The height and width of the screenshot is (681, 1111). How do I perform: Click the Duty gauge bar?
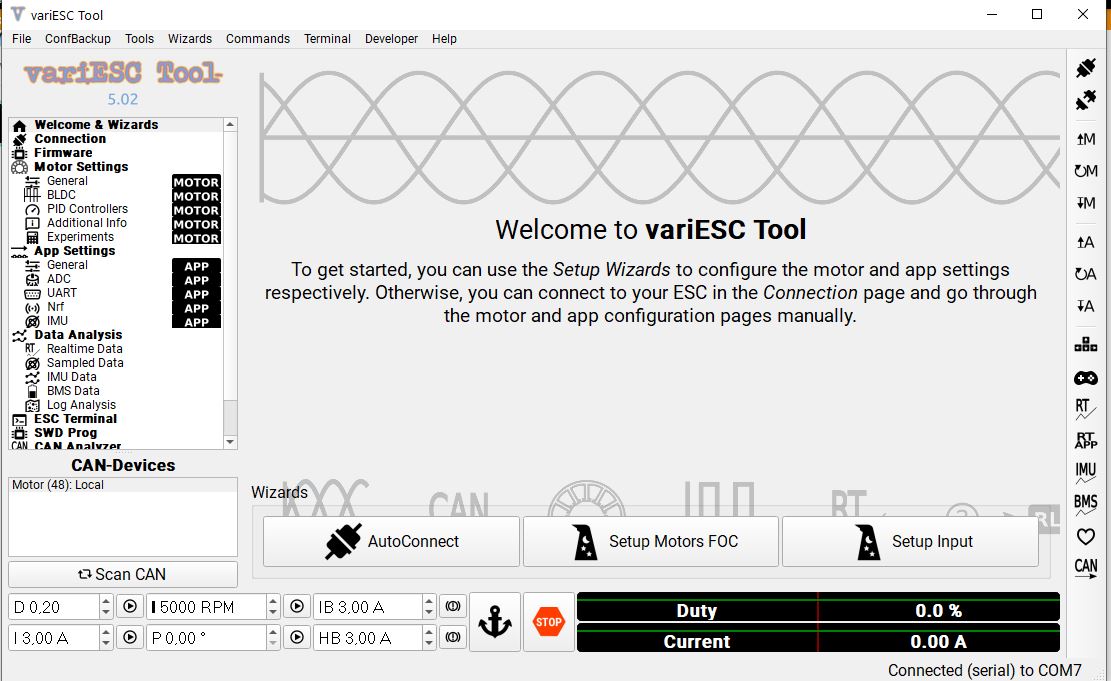(818, 609)
